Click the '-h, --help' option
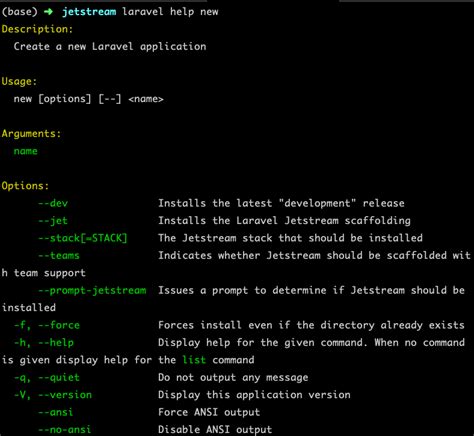Screen dimensions: 474x436 coord(44,343)
